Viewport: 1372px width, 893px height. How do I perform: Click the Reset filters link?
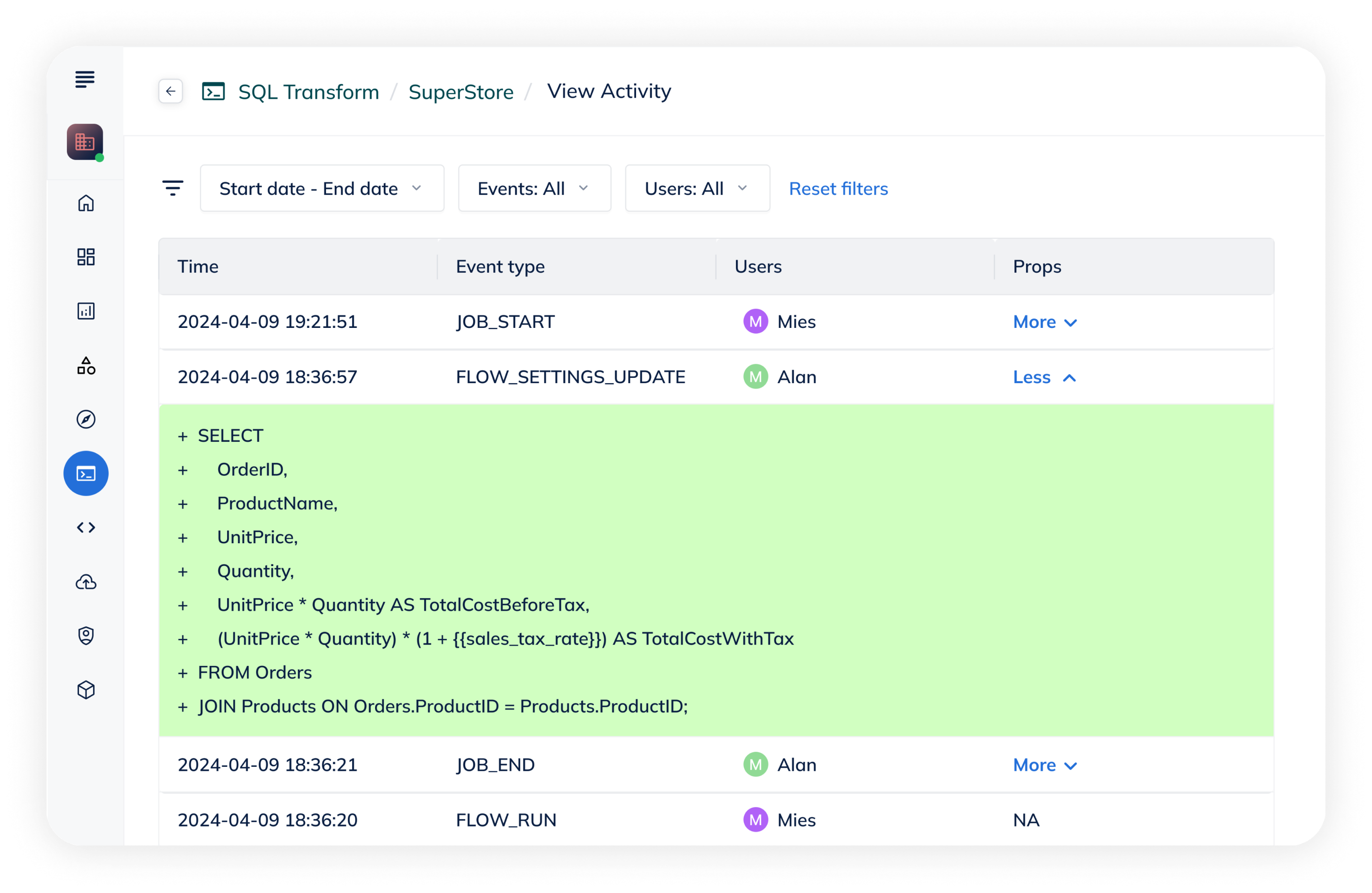click(838, 189)
